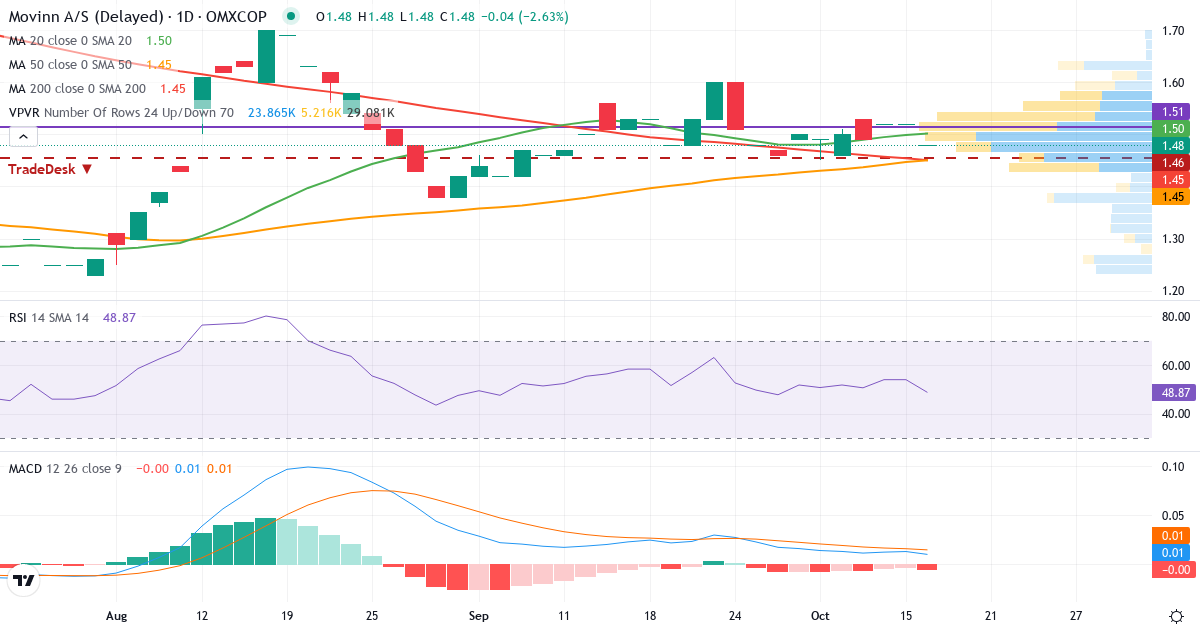Collapse the indicator legend with the chevron button
This screenshot has height=630, width=1200.
[x=23, y=137]
